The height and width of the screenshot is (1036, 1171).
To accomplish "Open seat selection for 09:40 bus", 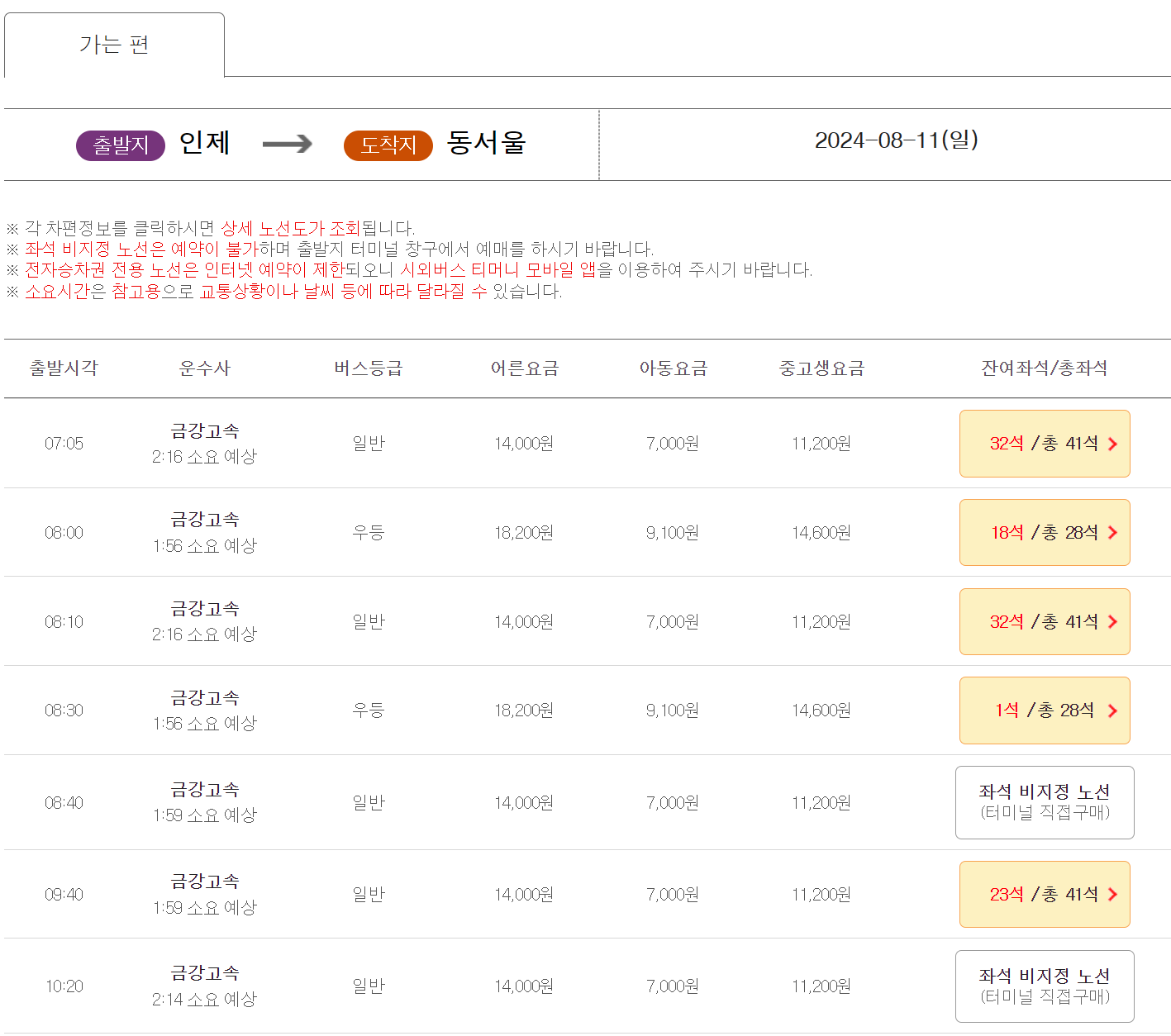I will (1045, 895).
